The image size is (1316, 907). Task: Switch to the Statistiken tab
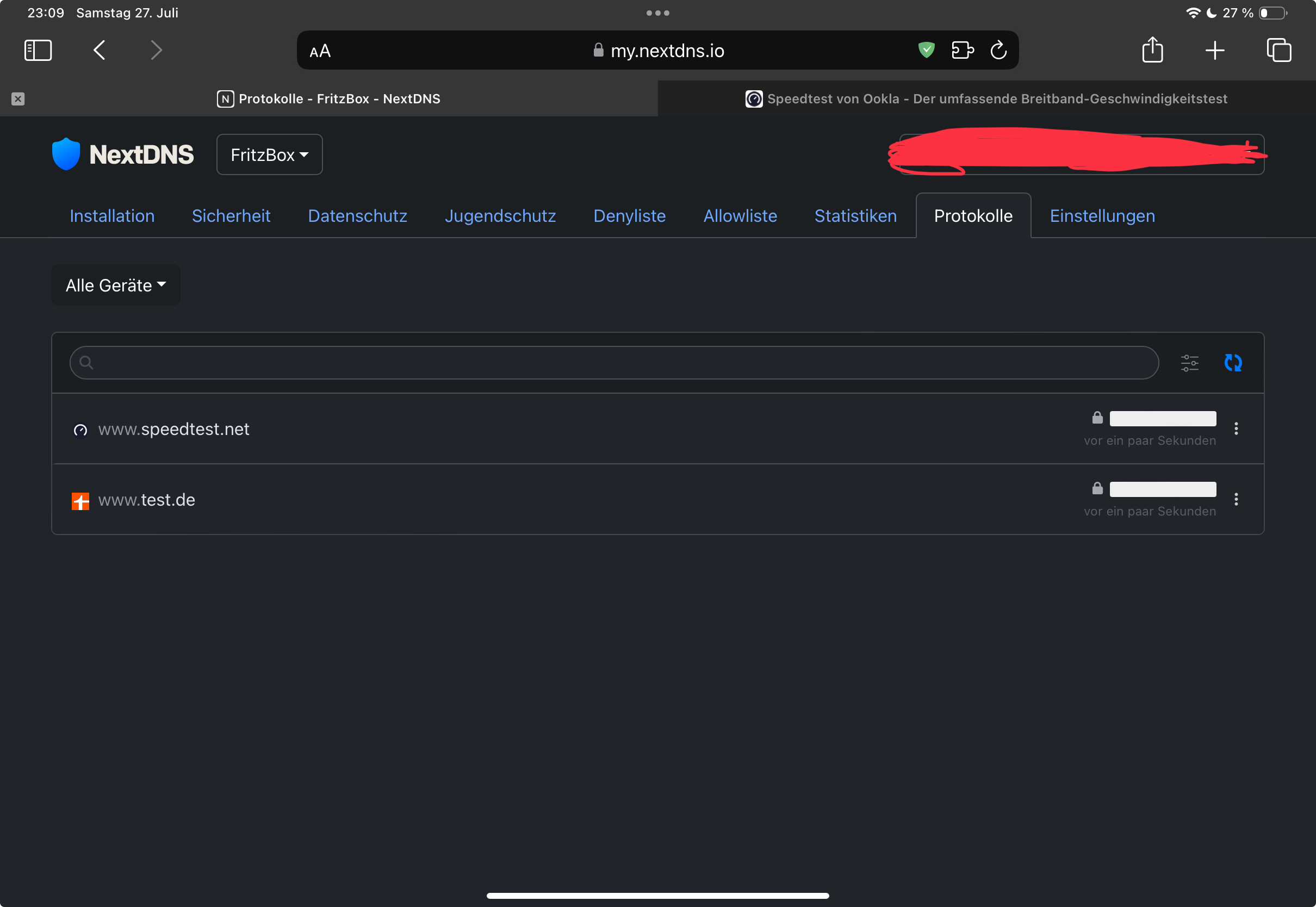pos(855,216)
